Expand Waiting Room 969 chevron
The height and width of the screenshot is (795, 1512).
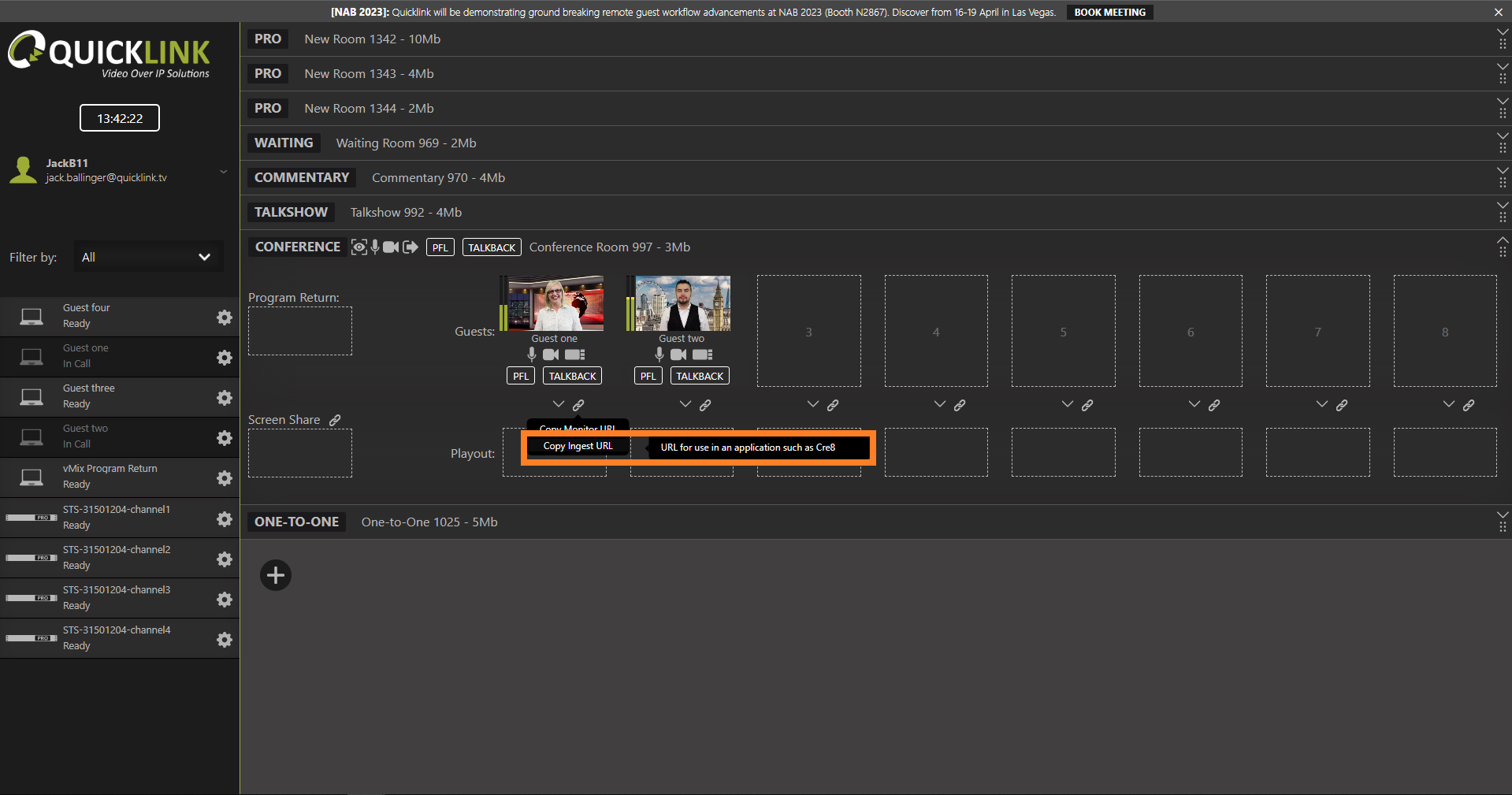[1503, 136]
